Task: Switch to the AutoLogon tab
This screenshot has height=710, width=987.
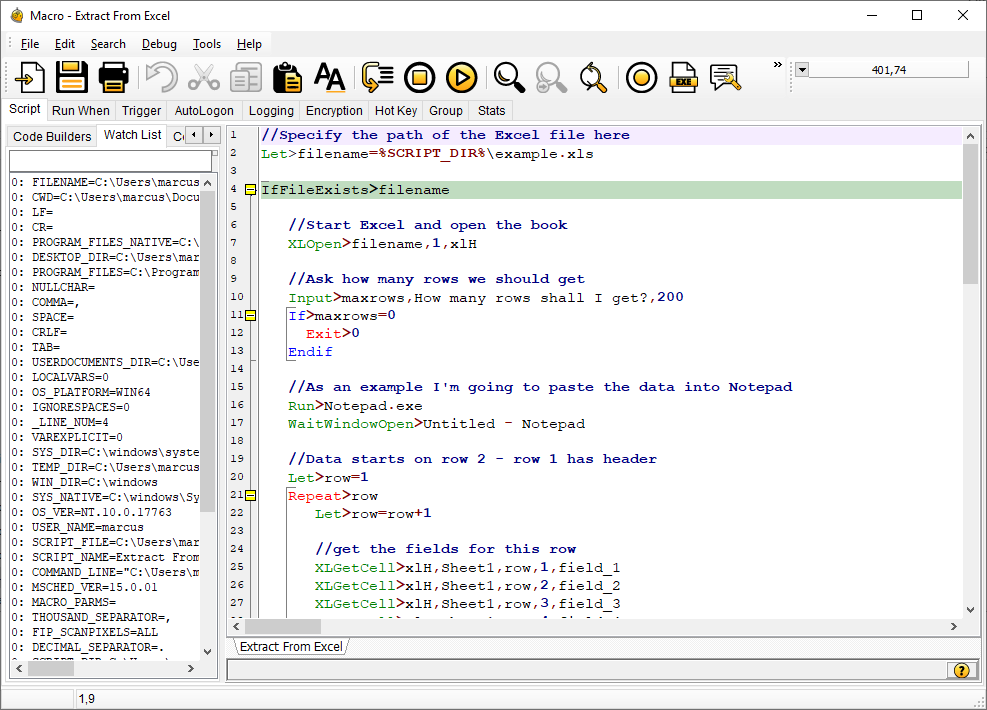Action: (204, 111)
